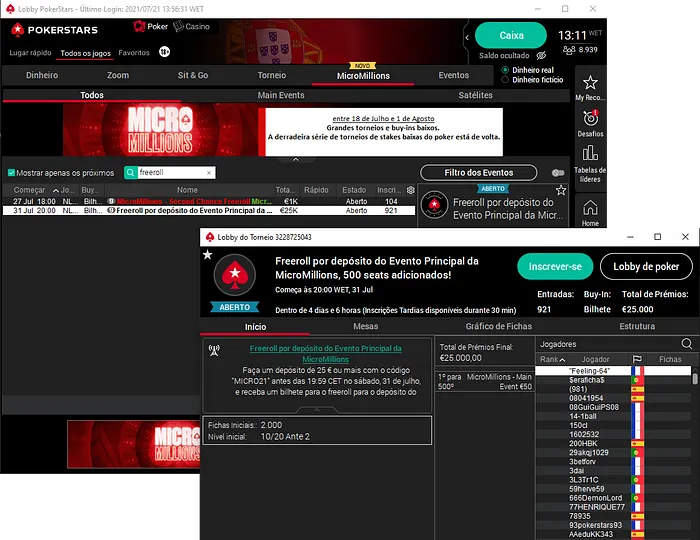Select Lugar rápido navigation item

(x=30, y=53)
